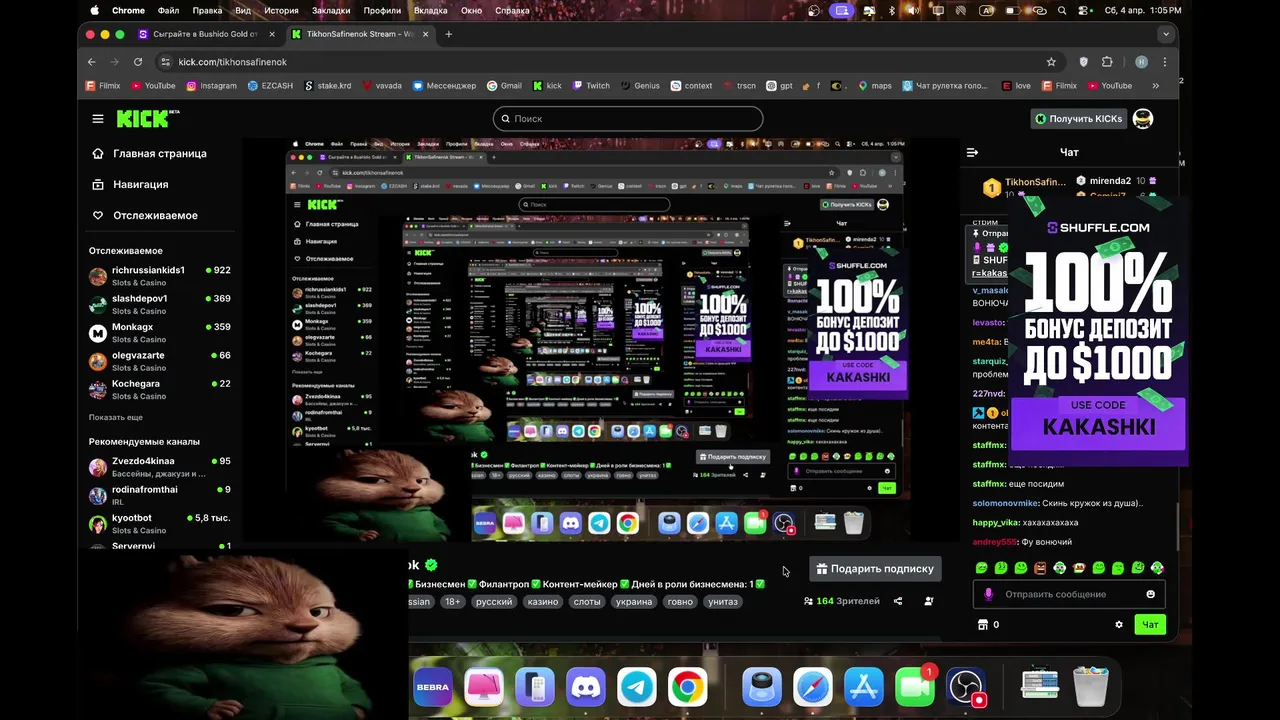Click the Отправить сообщение message field
The height and width of the screenshot is (720, 1280).
(1069, 594)
